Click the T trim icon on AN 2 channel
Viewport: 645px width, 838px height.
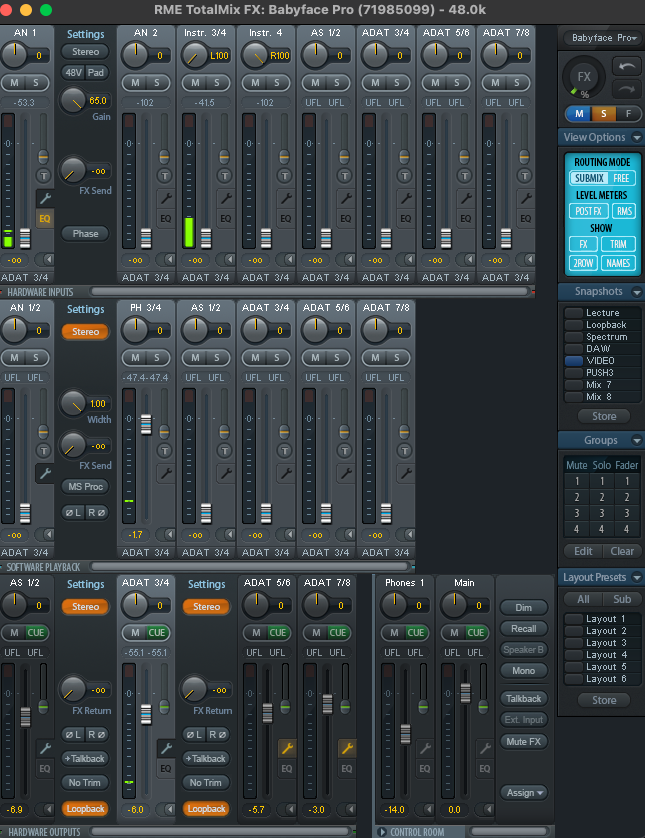click(x=164, y=175)
